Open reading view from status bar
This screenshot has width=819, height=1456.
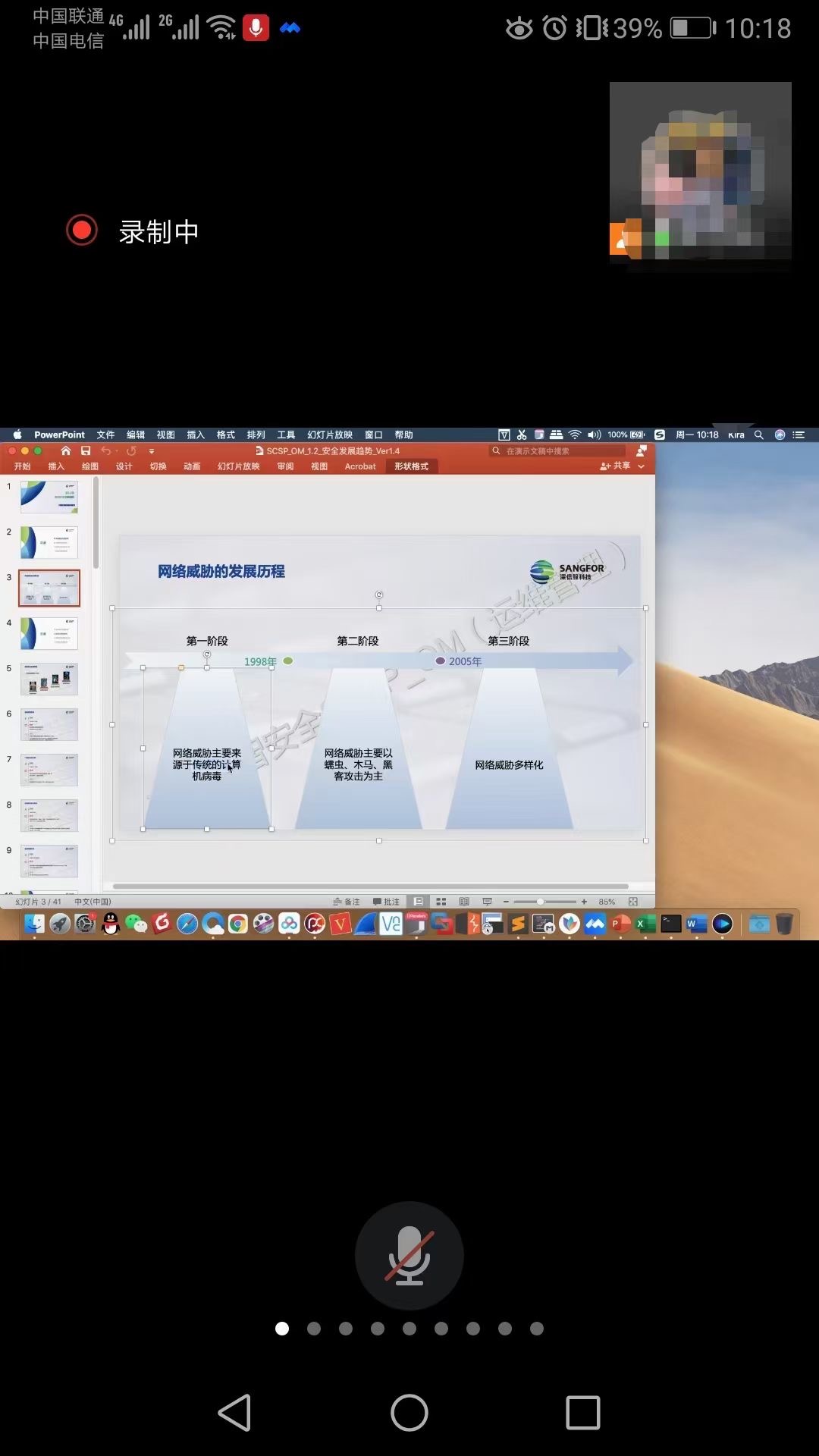point(464,902)
